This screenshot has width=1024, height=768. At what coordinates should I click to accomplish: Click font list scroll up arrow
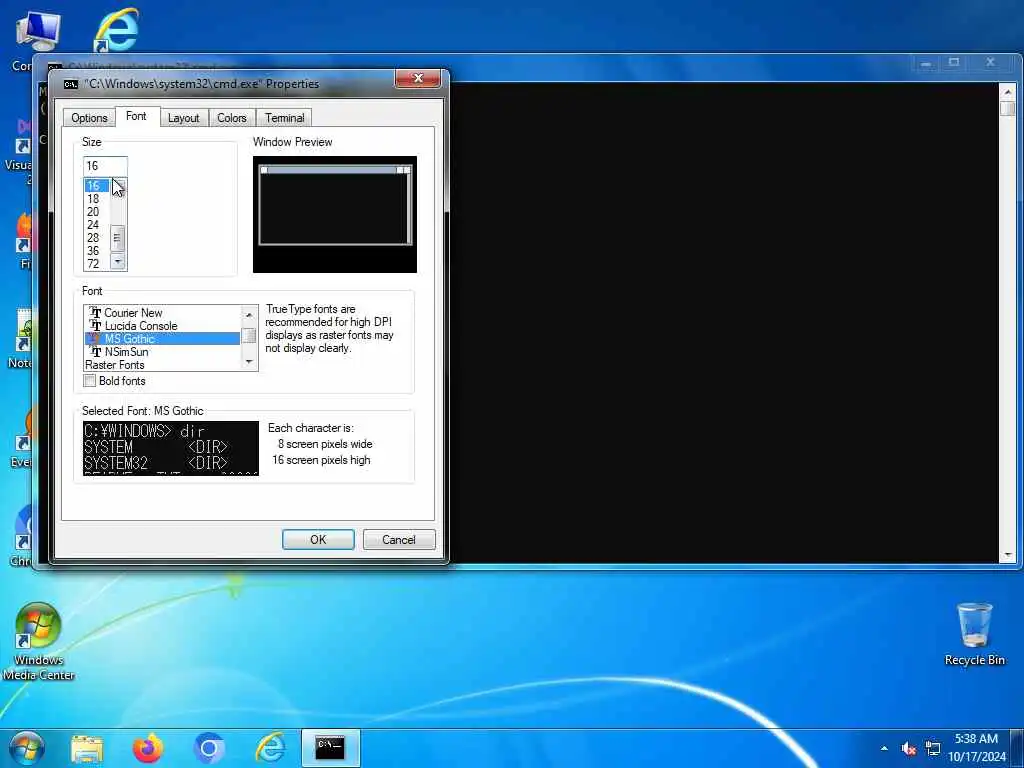tap(249, 315)
